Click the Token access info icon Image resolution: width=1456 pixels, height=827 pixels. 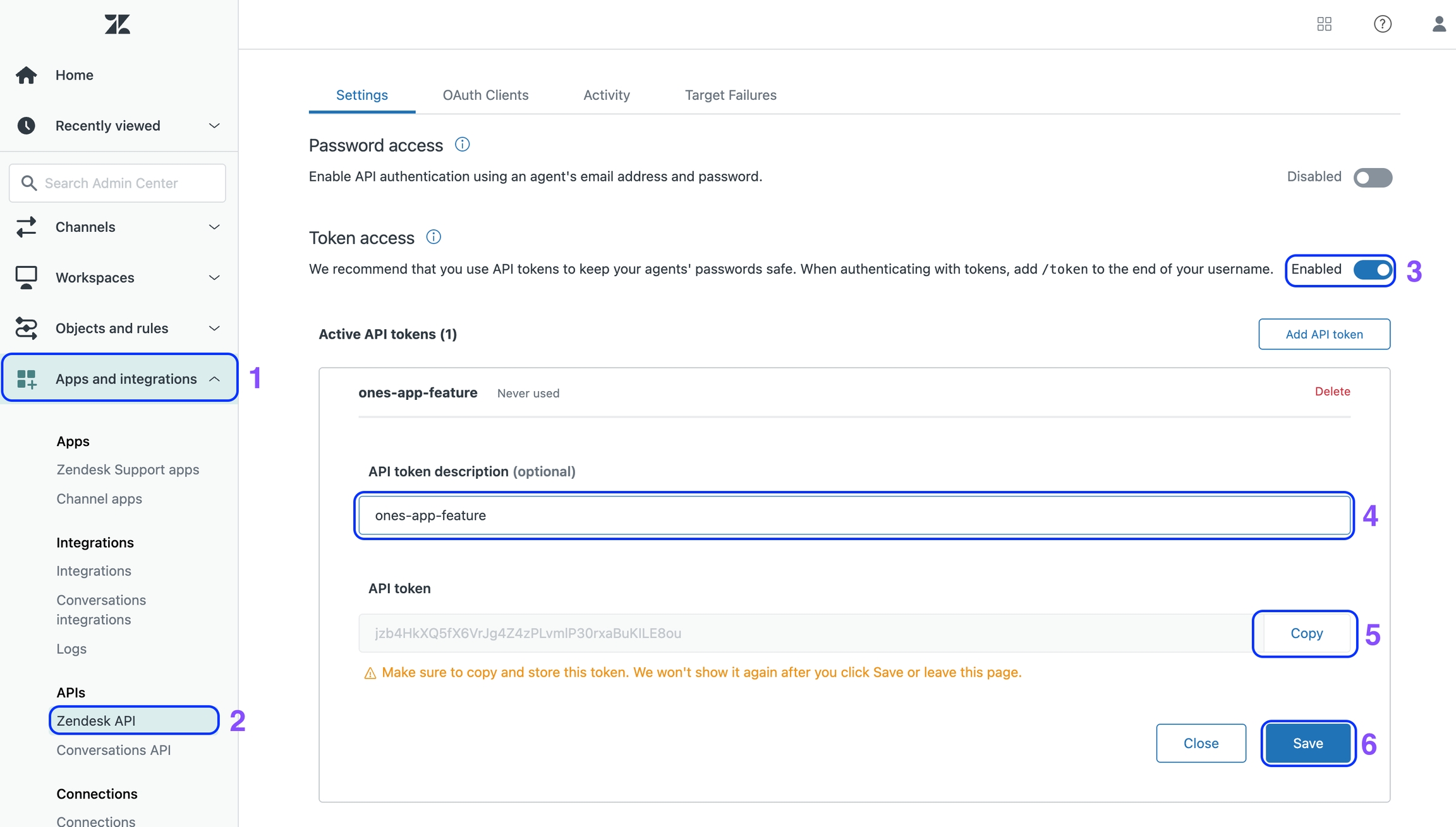click(x=434, y=237)
